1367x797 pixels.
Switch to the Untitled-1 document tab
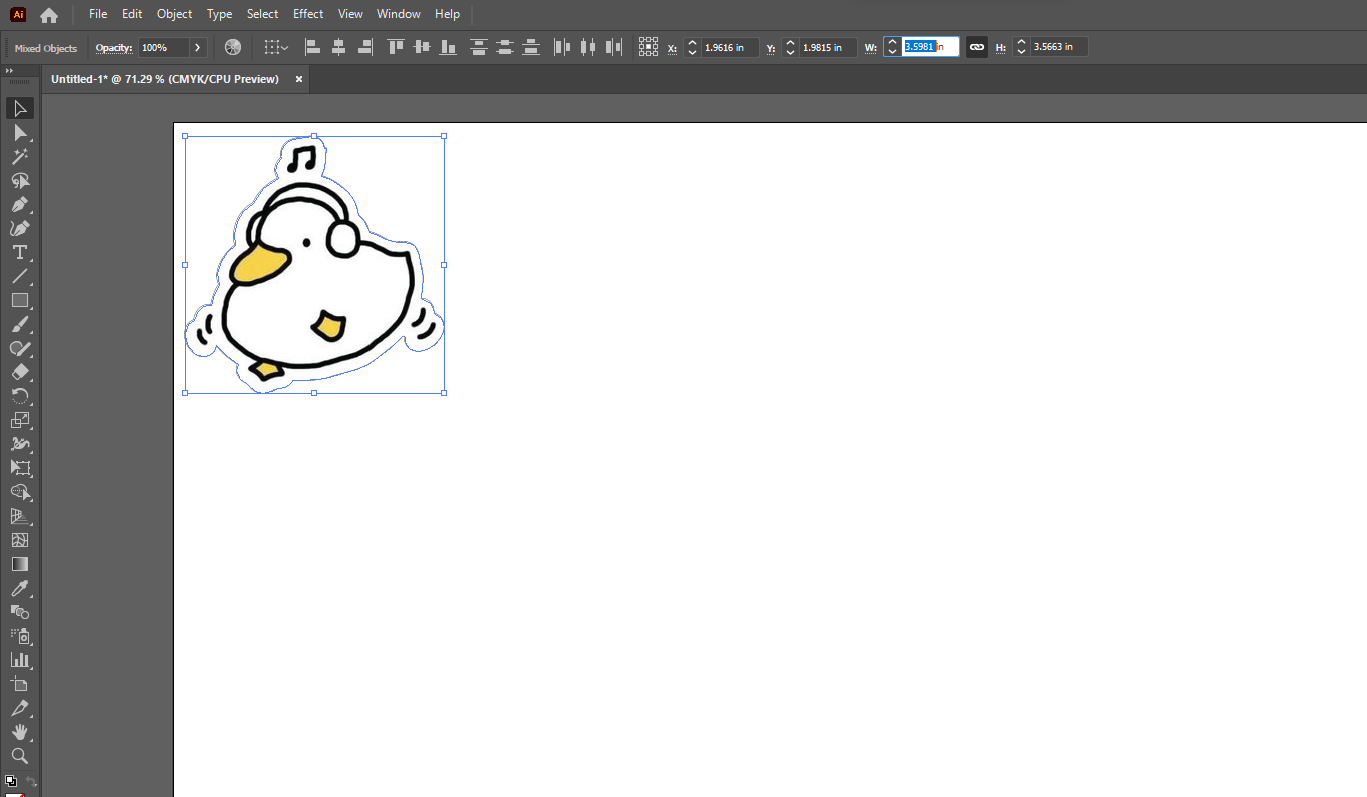coord(165,79)
